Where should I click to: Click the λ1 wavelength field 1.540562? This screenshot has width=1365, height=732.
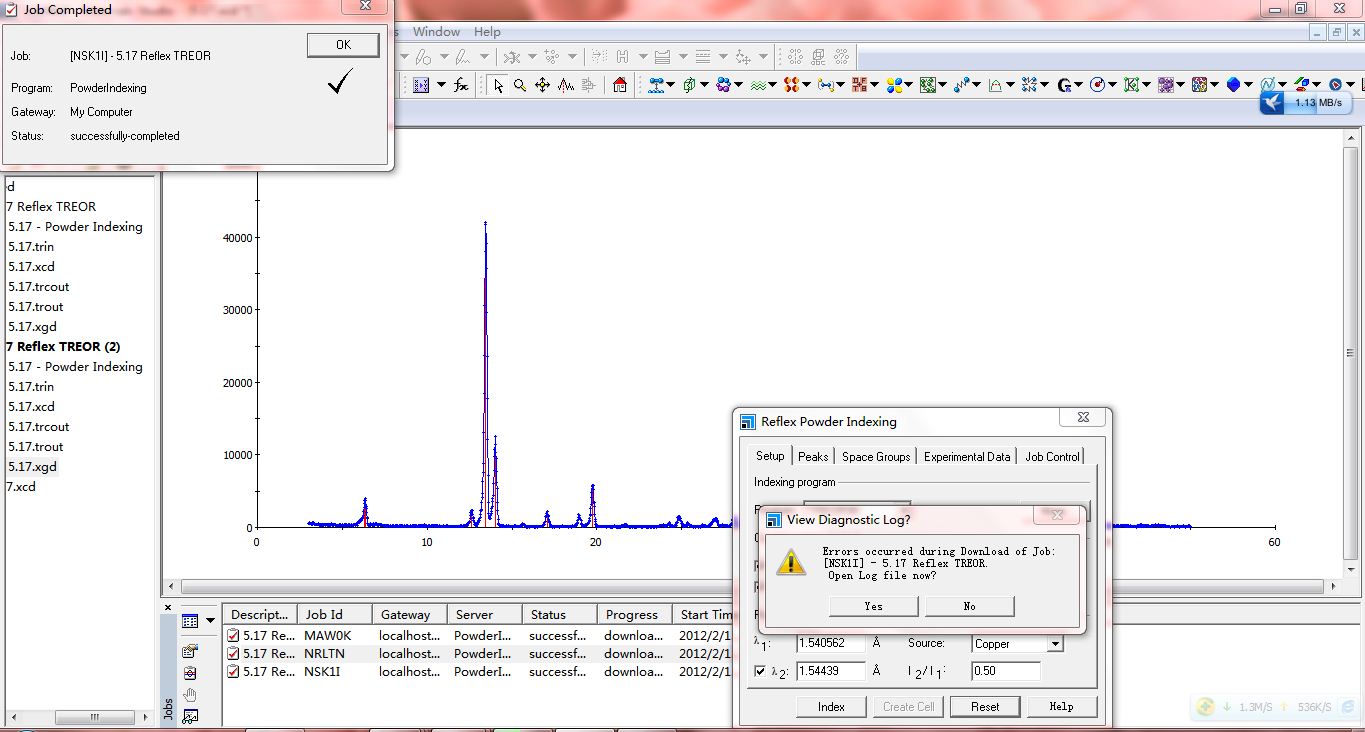(x=831, y=644)
